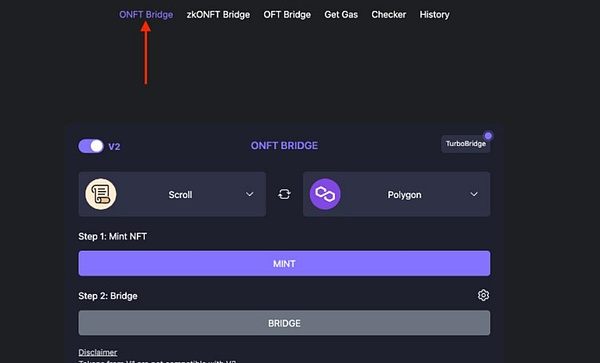Click the chevron next to Scroll

tap(249, 194)
